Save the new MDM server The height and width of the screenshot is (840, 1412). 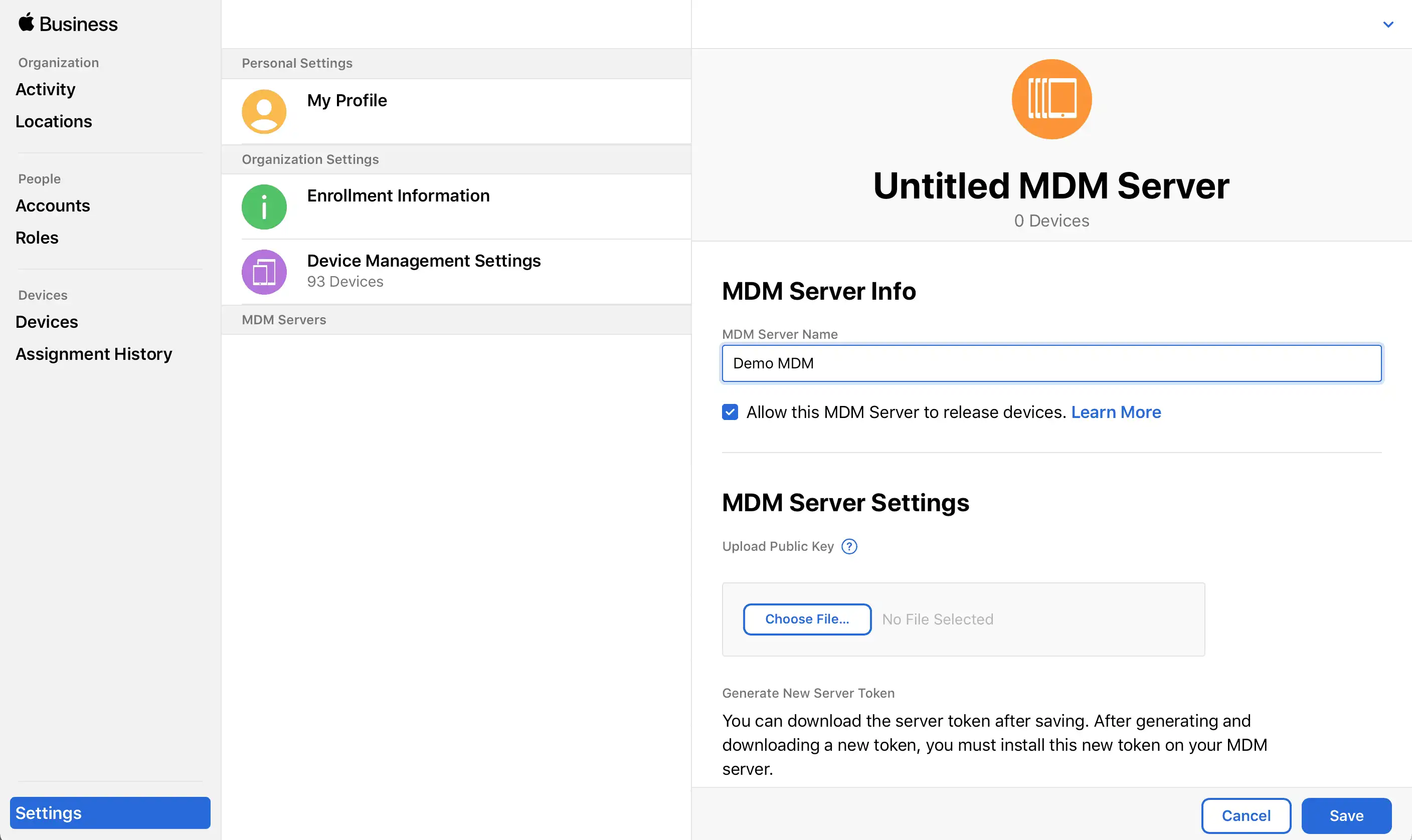coord(1346,815)
